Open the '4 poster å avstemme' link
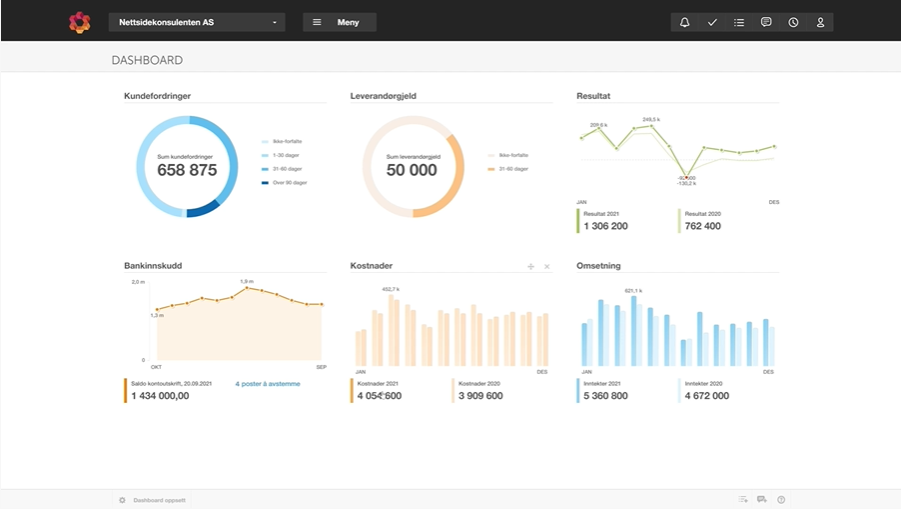The image size is (901, 509). click(268, 384)
